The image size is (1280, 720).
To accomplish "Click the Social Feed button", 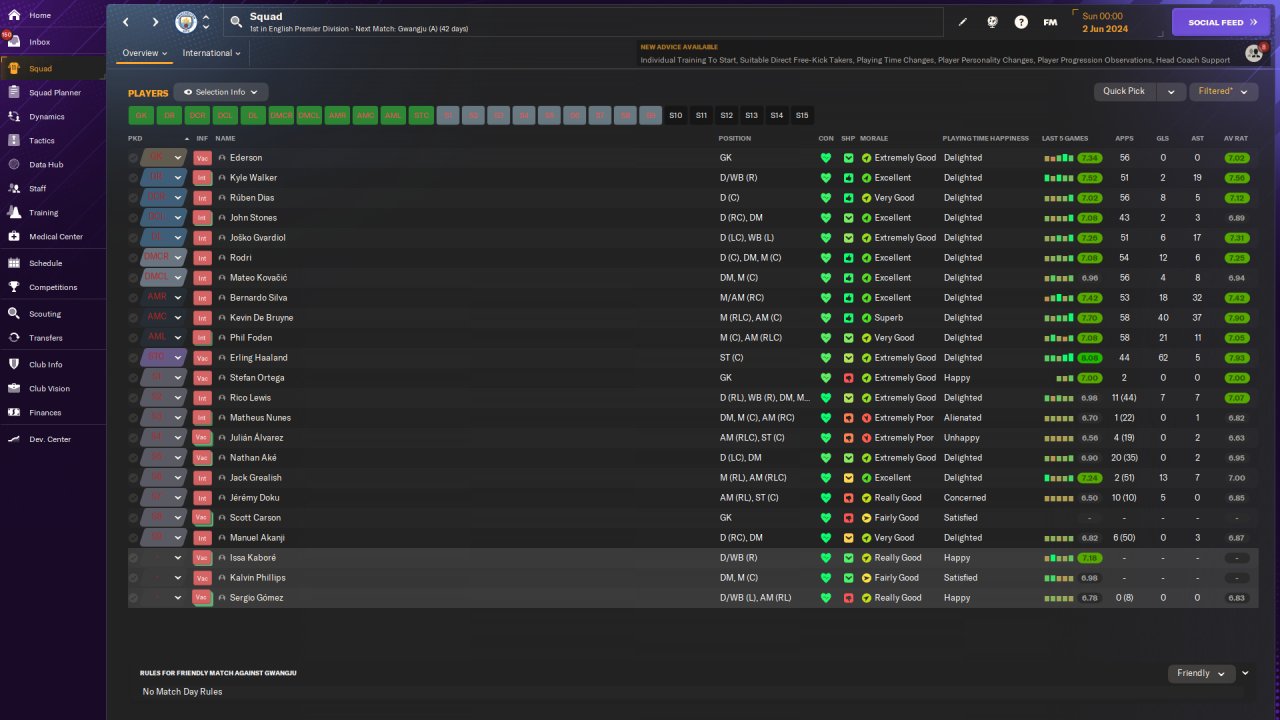I will [1221, 22].
